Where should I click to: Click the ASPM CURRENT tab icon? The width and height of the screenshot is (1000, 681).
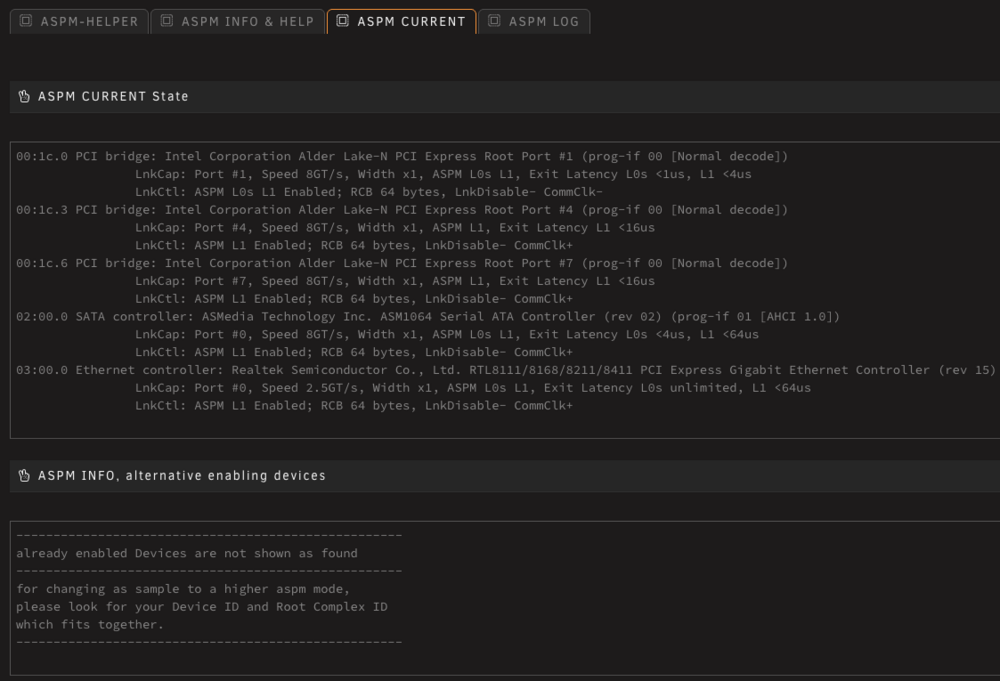[x=342, y=21]
